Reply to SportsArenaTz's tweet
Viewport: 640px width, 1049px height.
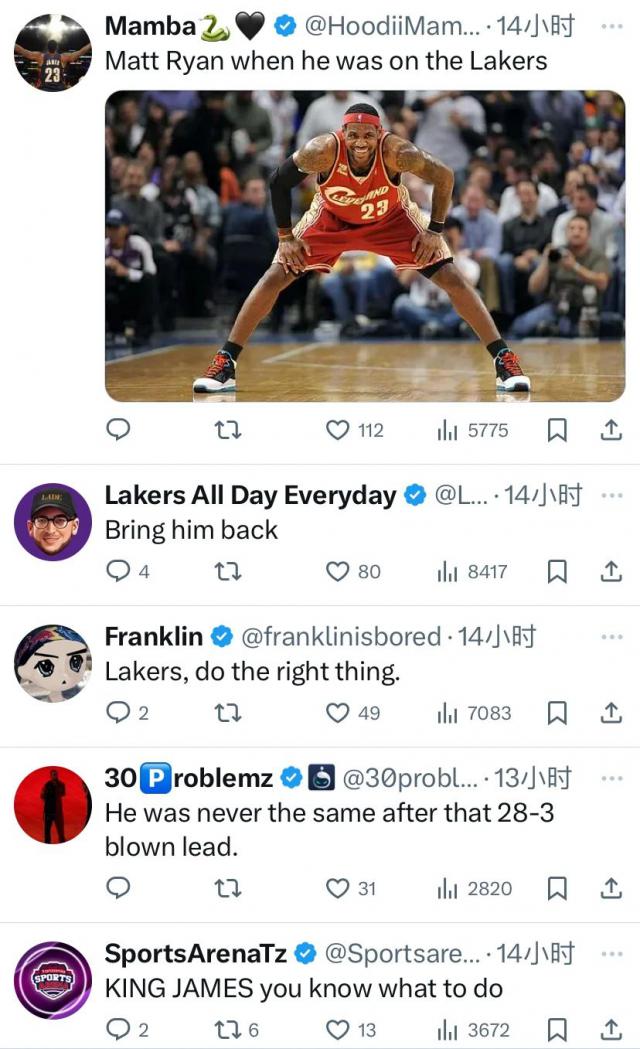coord(119,1029)
